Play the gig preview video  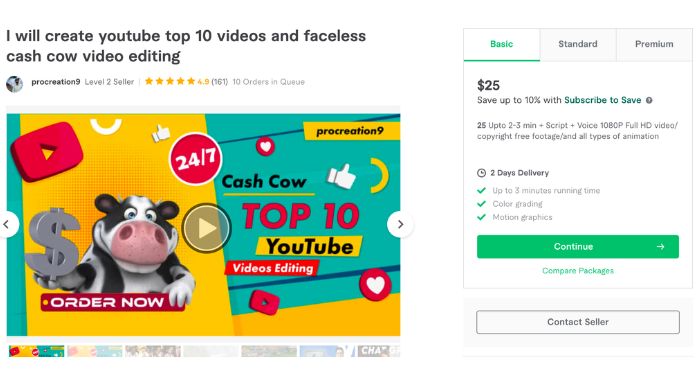[206, 228]
